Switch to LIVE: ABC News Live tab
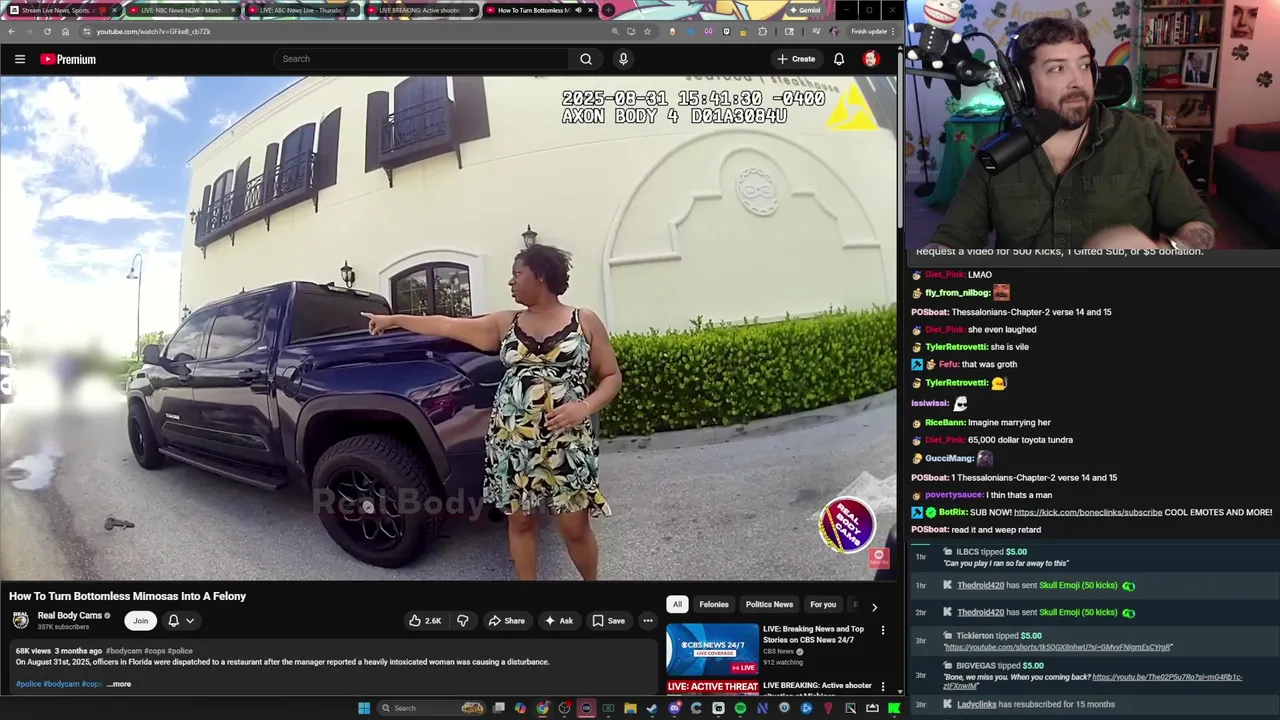 (301, 10)
